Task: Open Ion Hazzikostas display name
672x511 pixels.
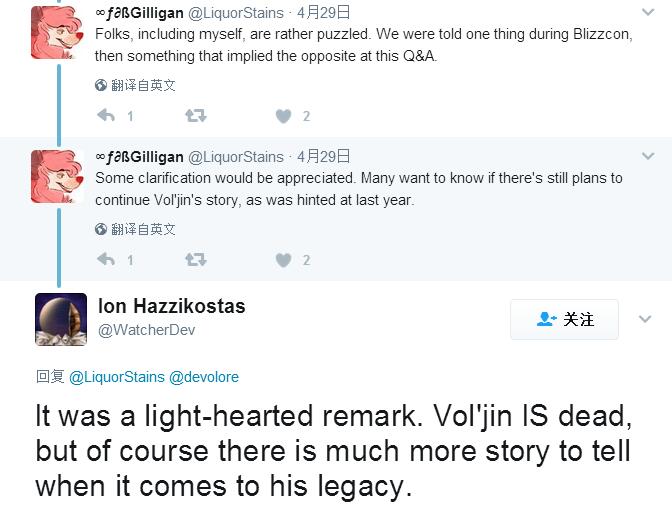Action: [171, 306]
